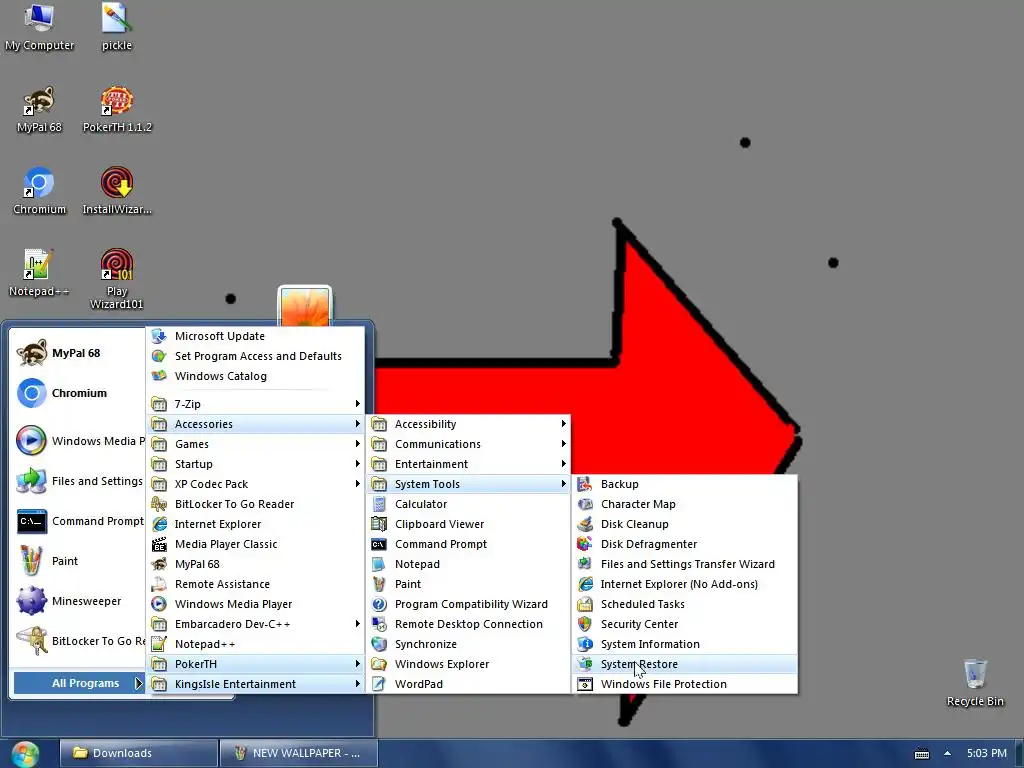1024x768 pixels.
Task: Show hidden tray icons arrow
Action: [x=947, y=753]
